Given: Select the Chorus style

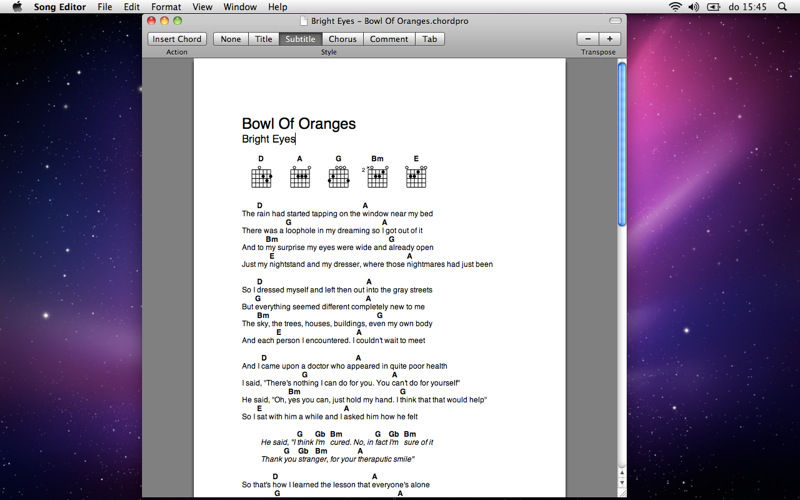Looking at the screenshot, I should pyautogui.click(x=342, y=39).
